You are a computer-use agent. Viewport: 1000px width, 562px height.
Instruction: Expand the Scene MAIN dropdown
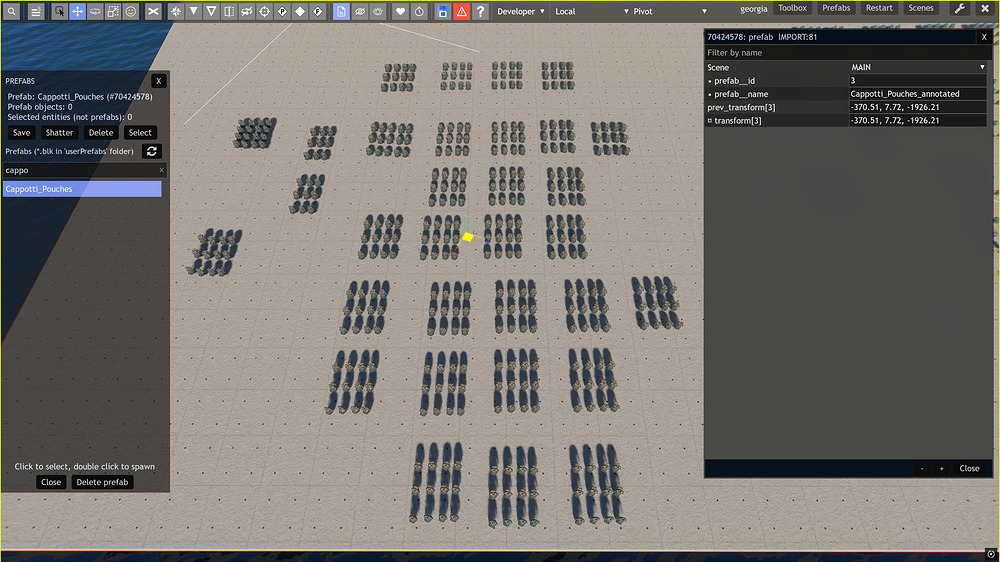tap(918, 67)
